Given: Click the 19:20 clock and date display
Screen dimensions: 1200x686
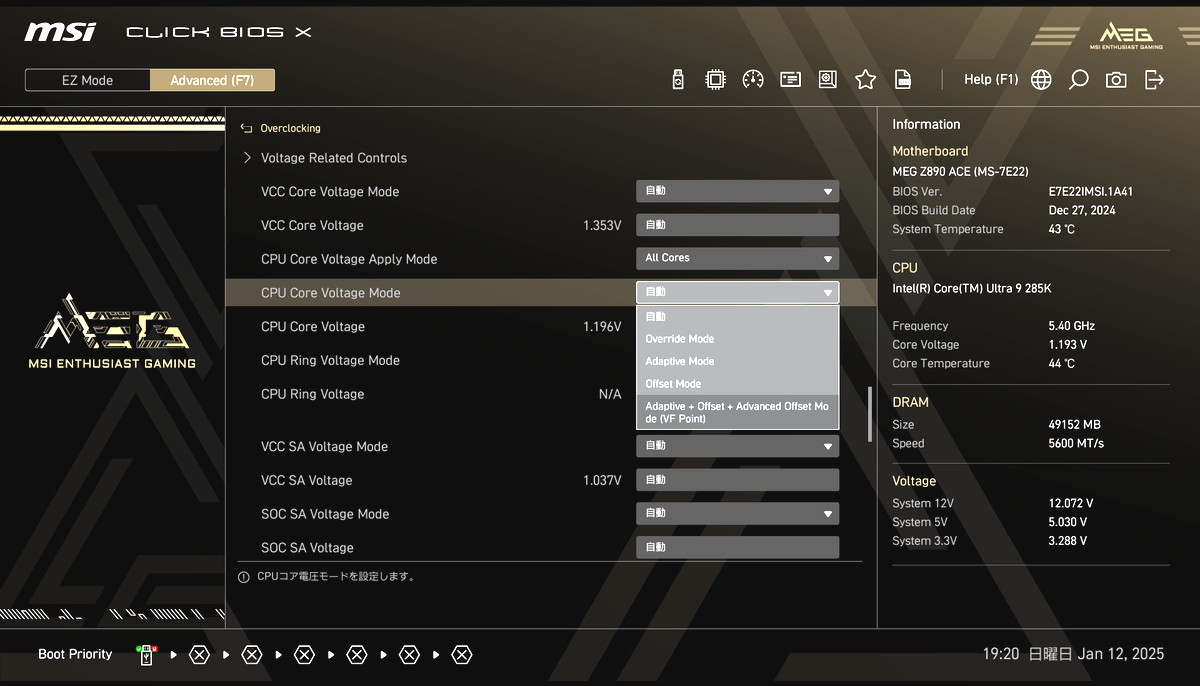Looking at the screenshot, I should (1073, 654).
